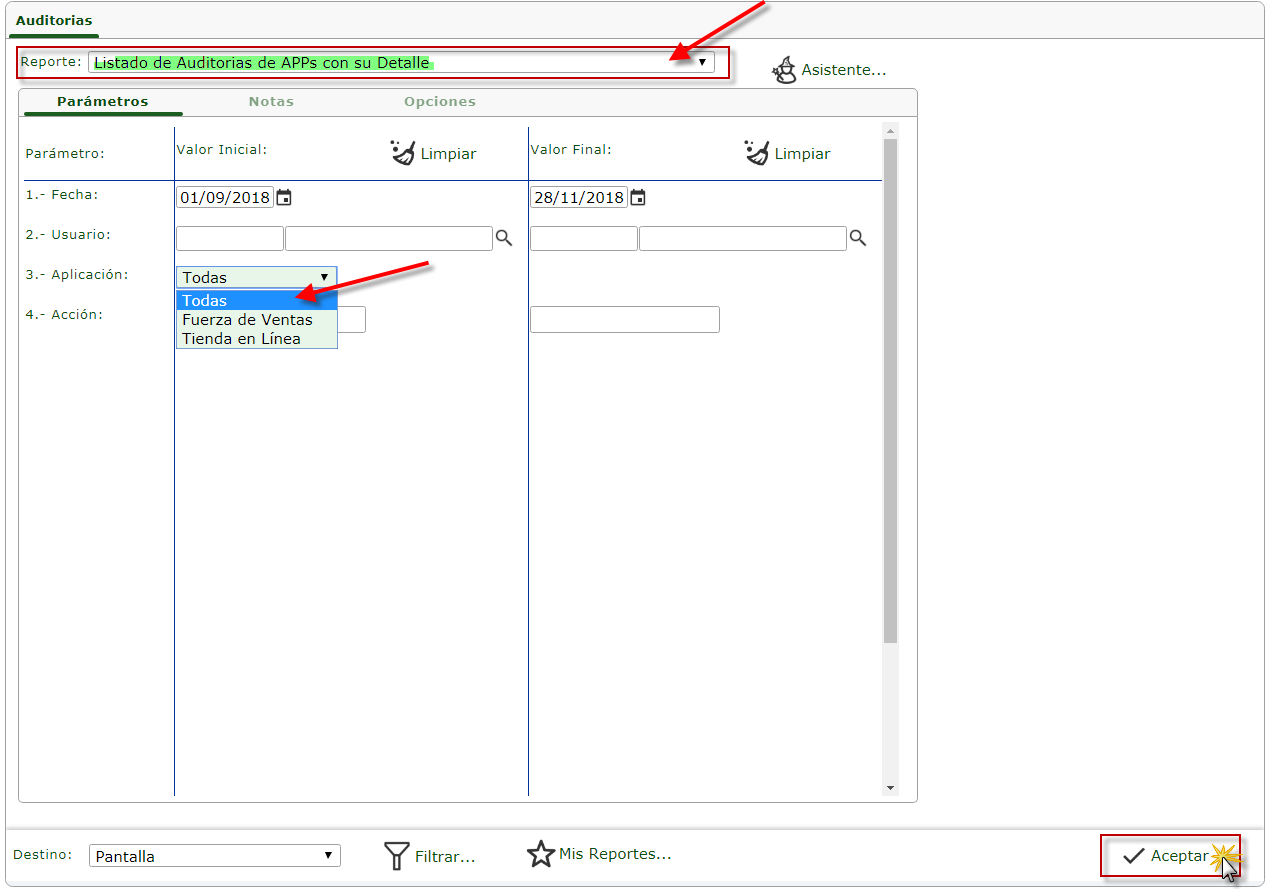This screenshot has height=889, width=1280.
Task: Focus the final Usuario code field
Action: 584,238
